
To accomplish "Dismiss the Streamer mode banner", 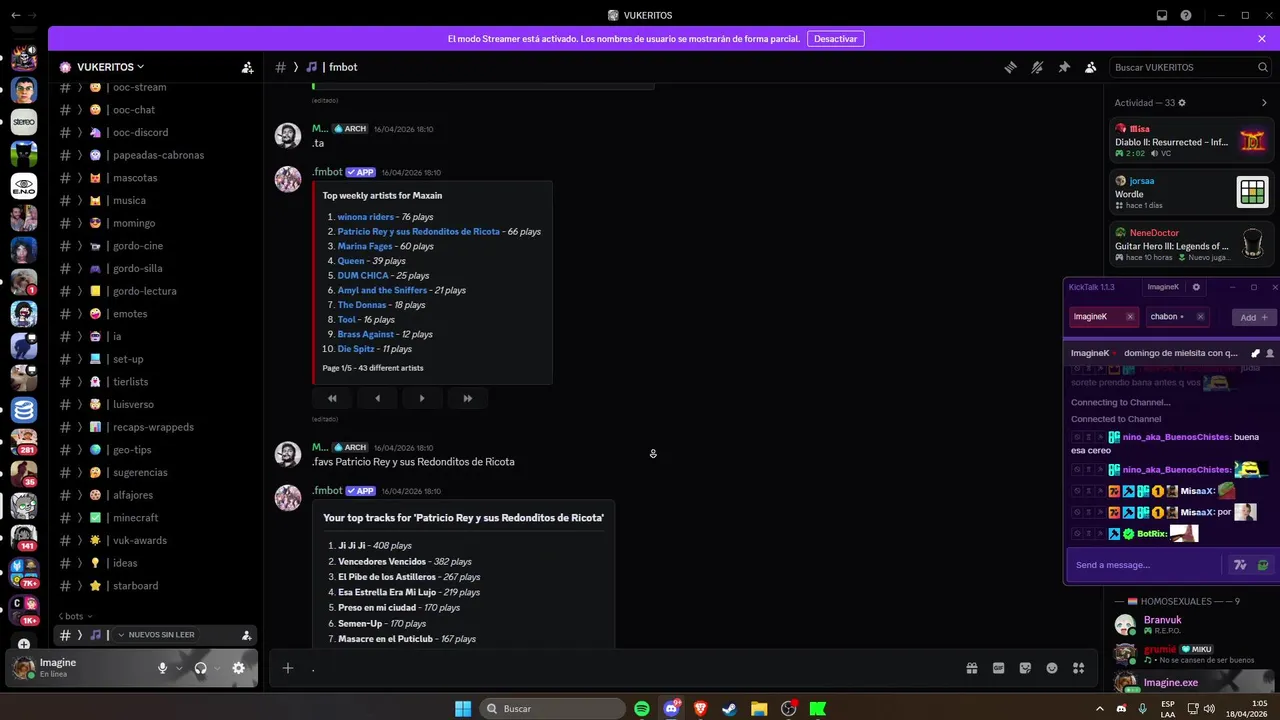I will (1262, 39).
